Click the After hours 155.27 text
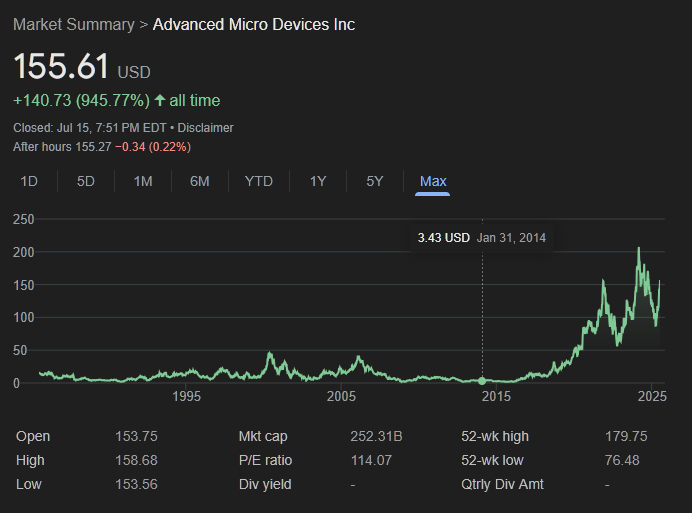Screen dimensions: 692x513 62,147
